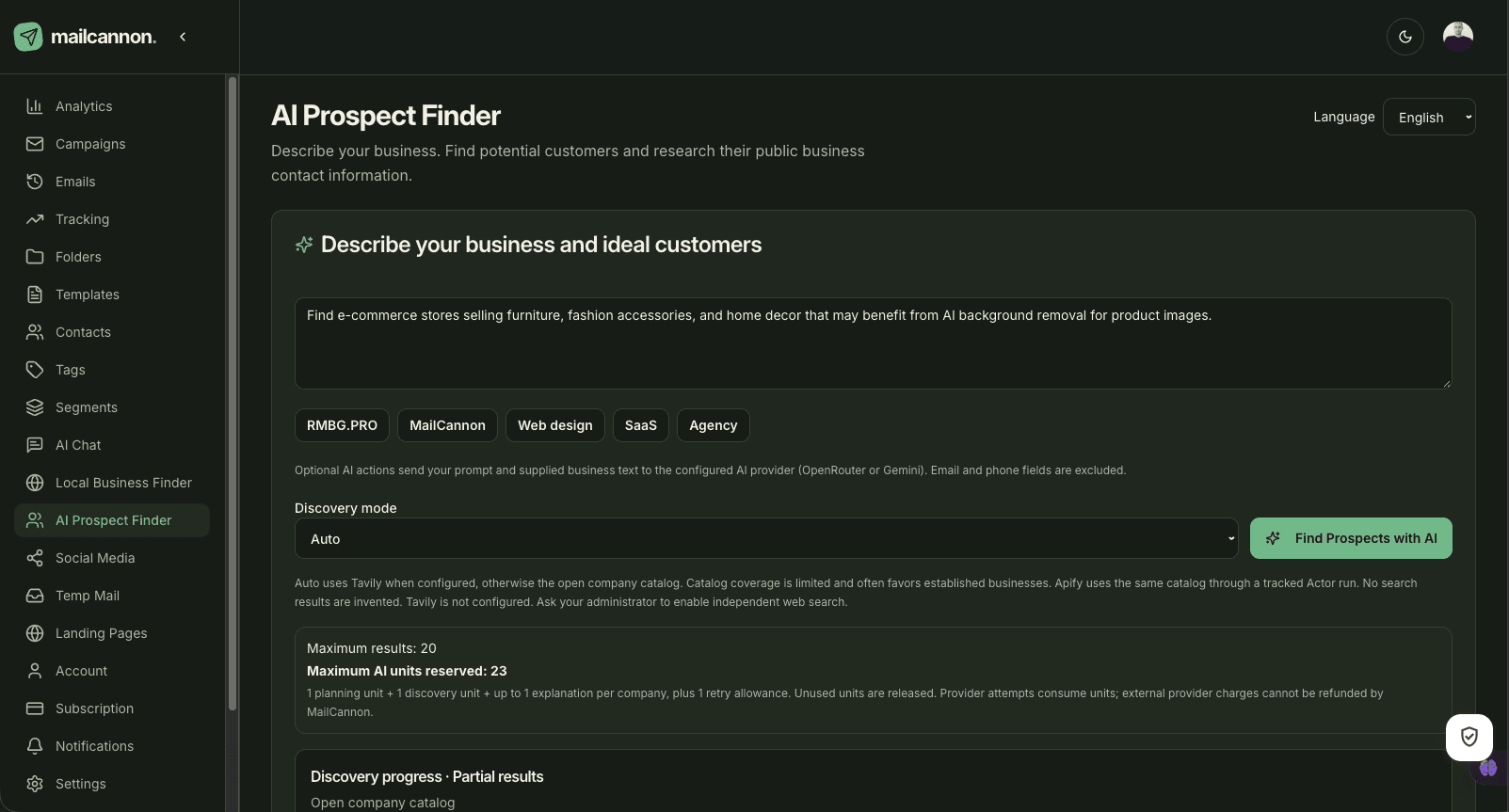Click Find Prospects with AI button
Image resolution: width=1509 pixels, height=812 pixels.
1351,538
